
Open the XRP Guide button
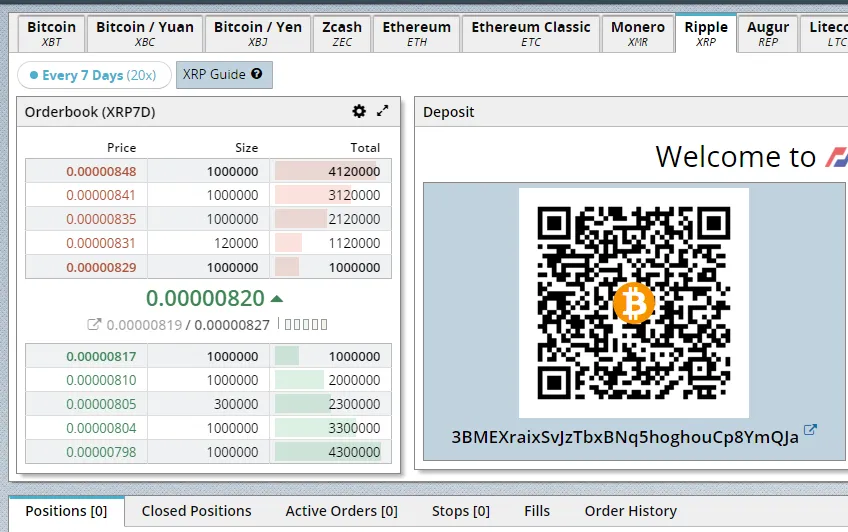click(224, 75)
